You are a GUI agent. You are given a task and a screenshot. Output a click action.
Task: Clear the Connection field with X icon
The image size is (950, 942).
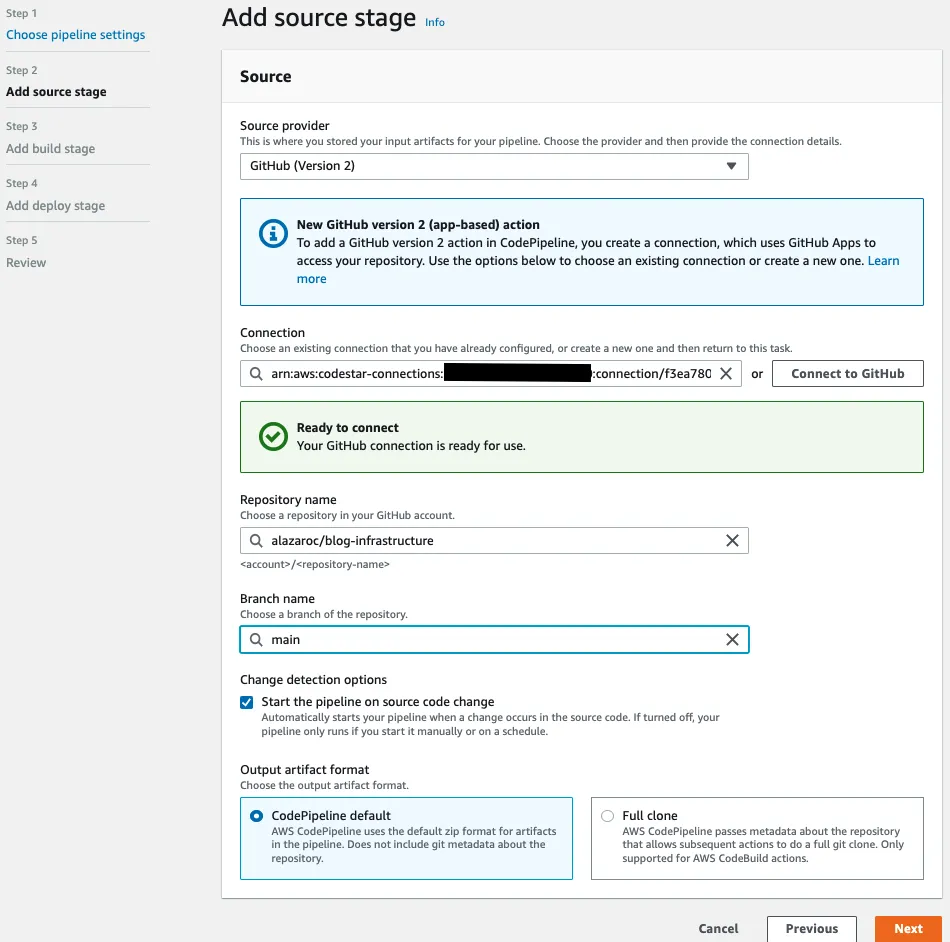726,374
